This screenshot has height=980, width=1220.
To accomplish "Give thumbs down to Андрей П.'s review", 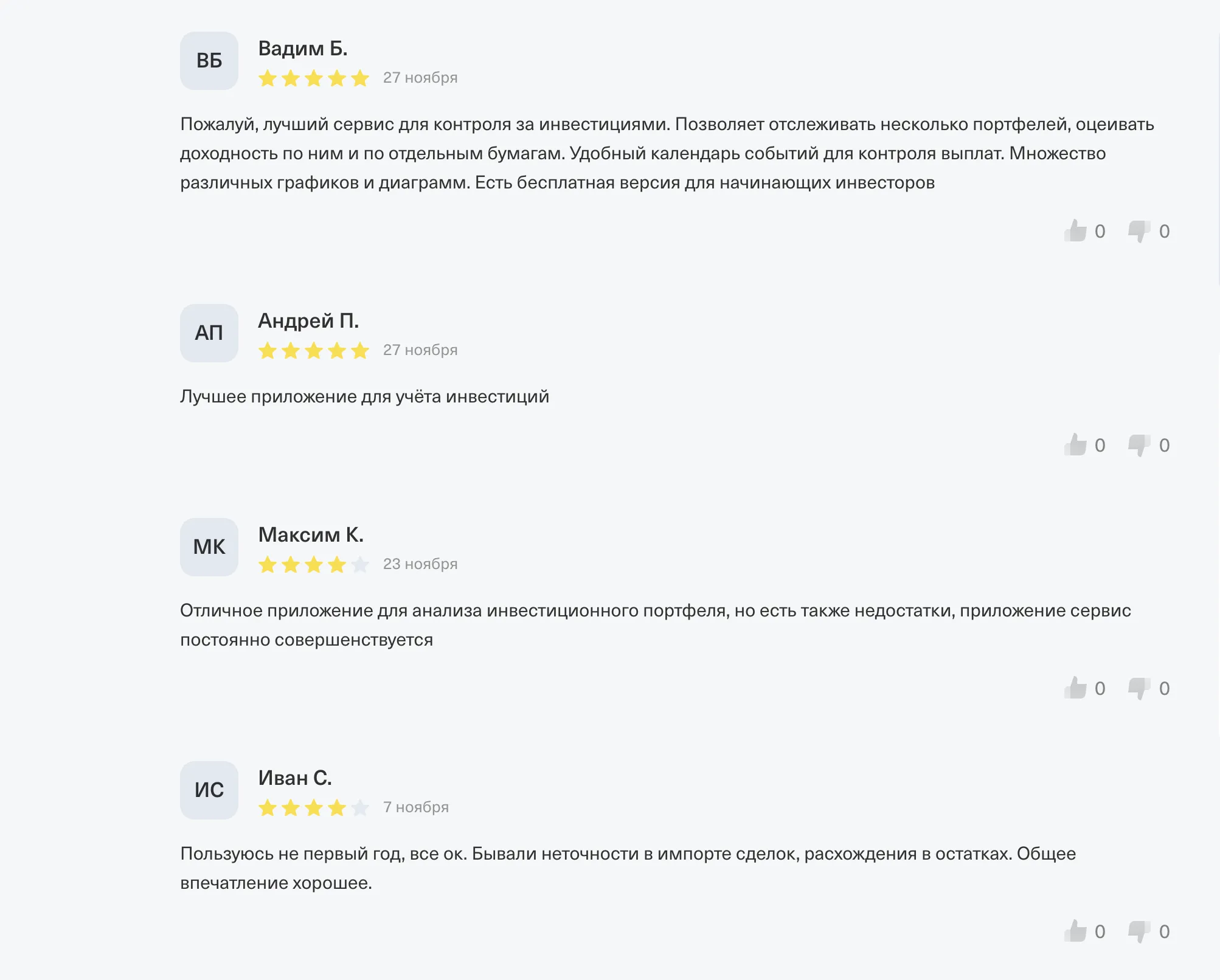I will pyautogui.click(x=1139, y=446).
